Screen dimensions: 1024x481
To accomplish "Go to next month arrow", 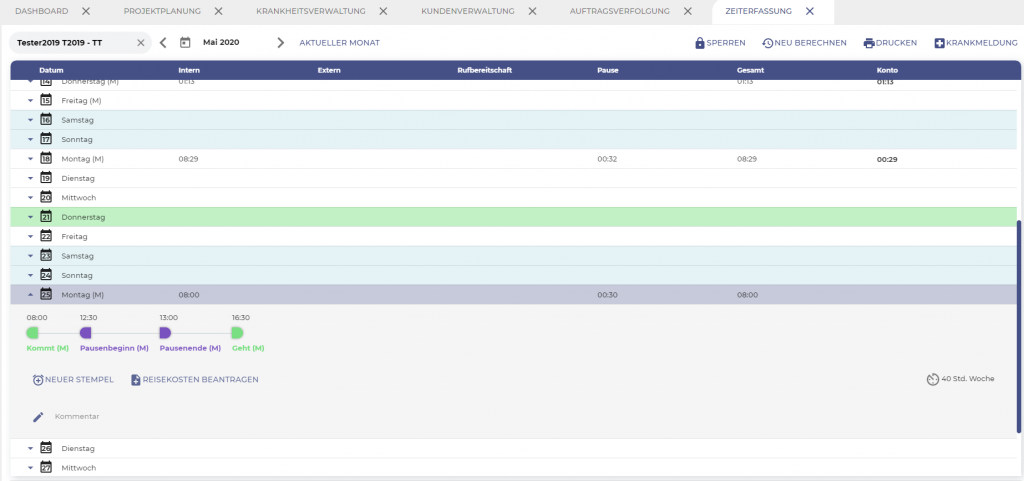I will 280,43.
